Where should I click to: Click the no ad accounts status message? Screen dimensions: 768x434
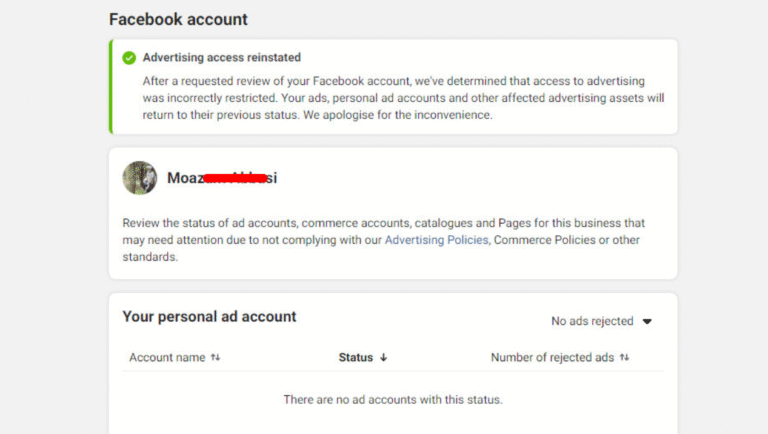393,400
